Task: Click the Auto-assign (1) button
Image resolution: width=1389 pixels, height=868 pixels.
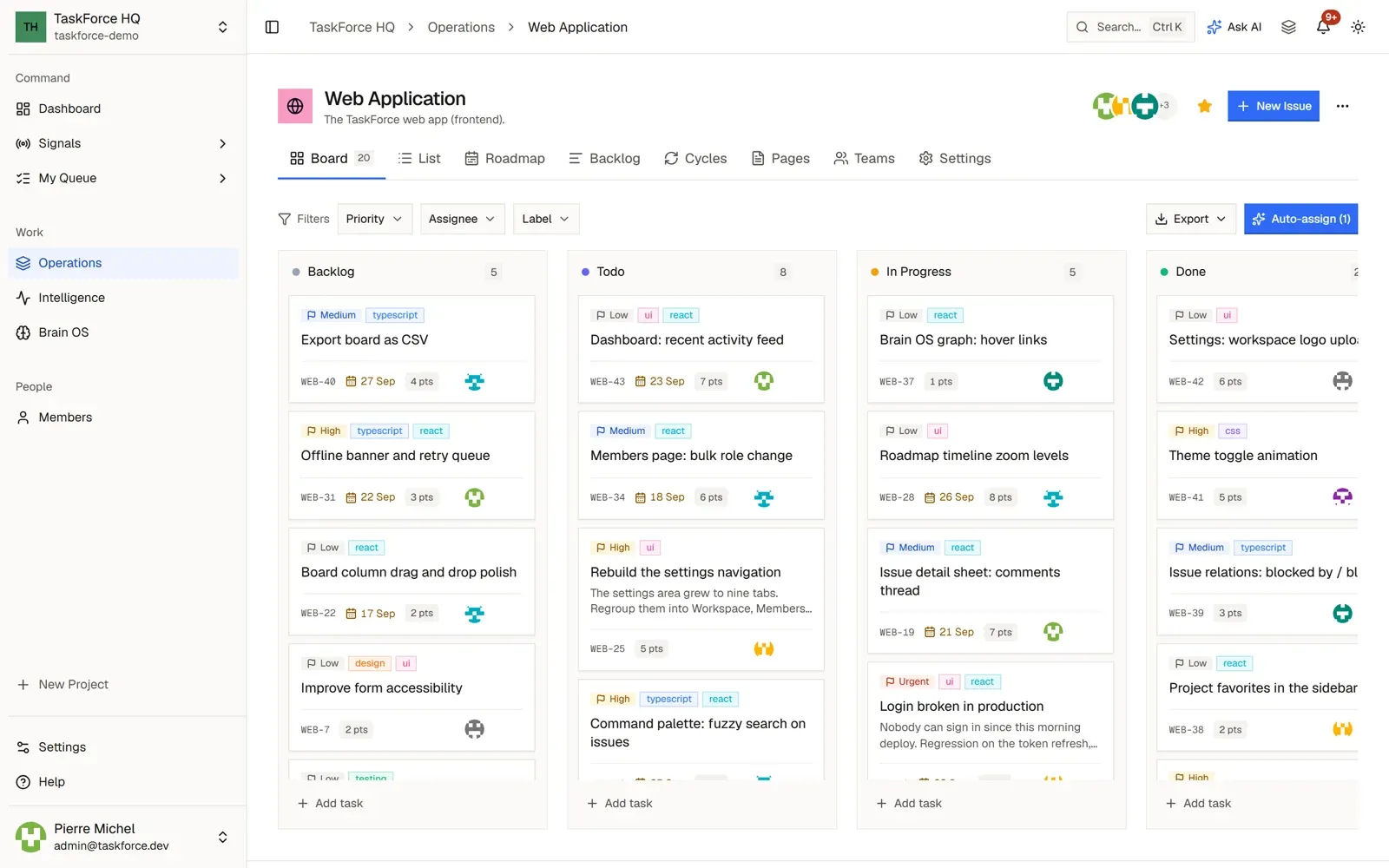Action: pyautogui.click(x=1300, y=219)
